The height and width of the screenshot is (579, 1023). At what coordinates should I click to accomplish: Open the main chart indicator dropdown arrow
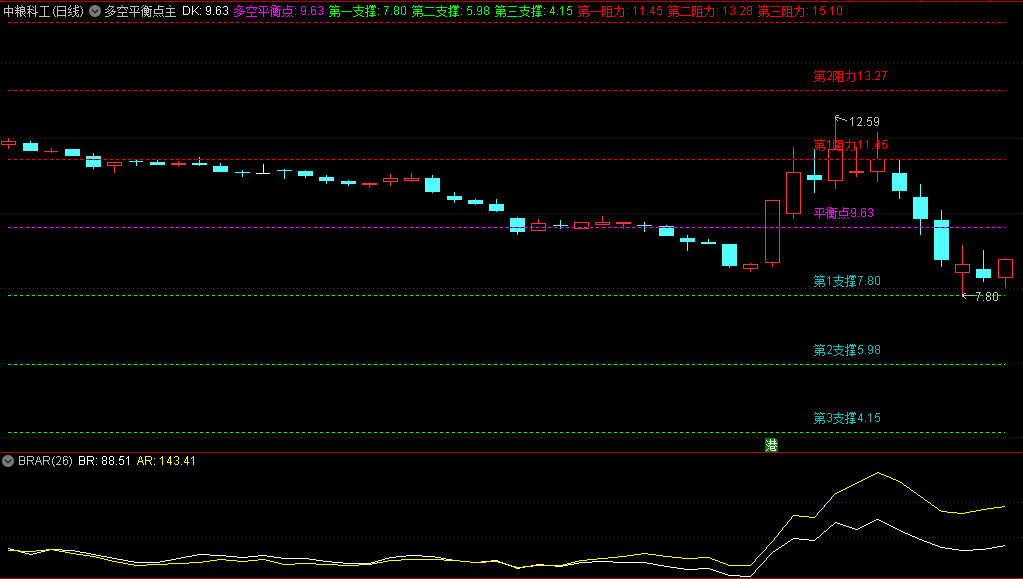pos(95,11)
